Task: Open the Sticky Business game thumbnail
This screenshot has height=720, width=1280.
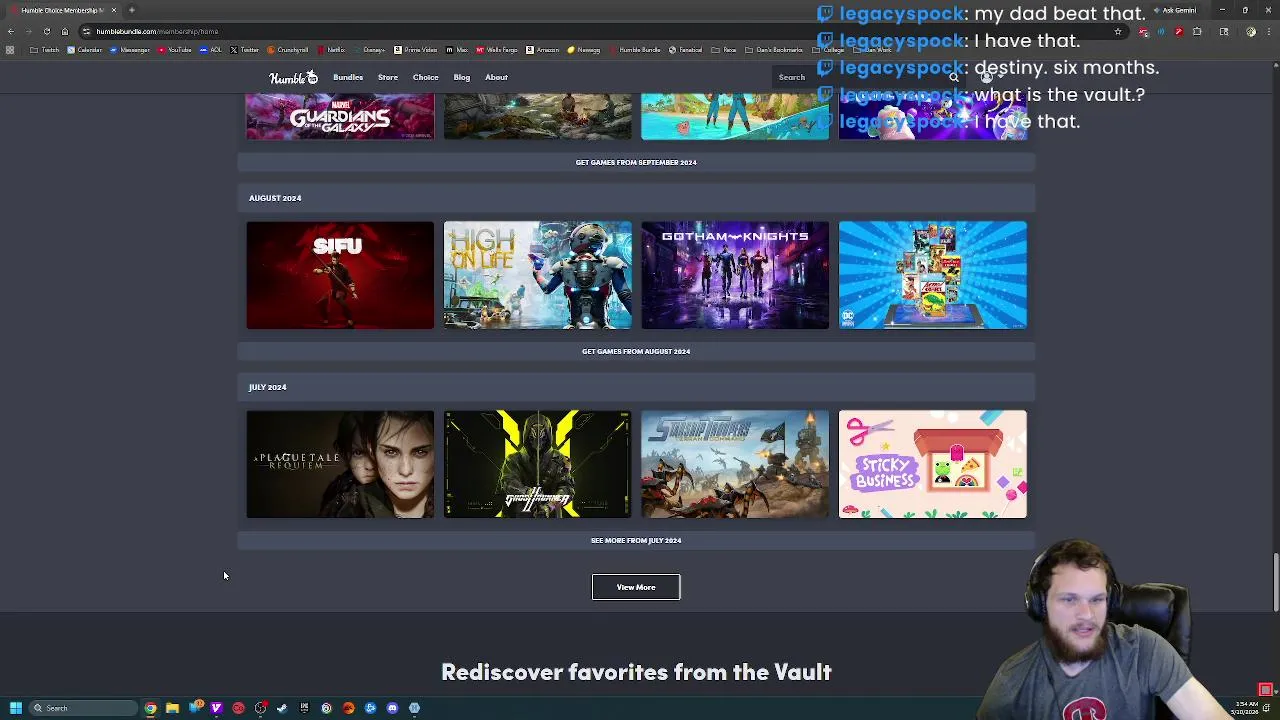Action: pyautogui.click(x=933, y=464)
